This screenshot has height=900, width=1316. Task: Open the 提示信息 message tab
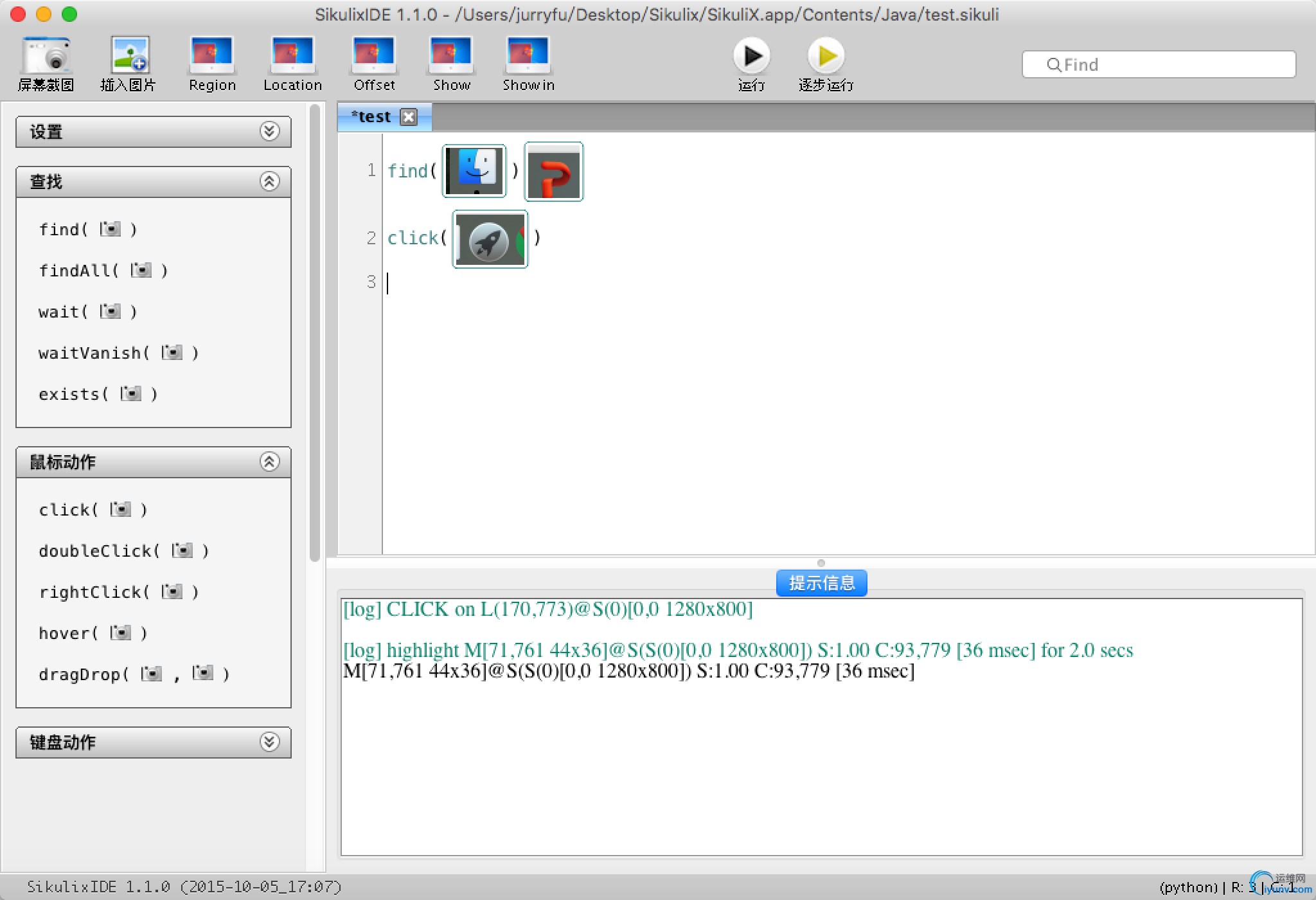(x=821, y=583)
